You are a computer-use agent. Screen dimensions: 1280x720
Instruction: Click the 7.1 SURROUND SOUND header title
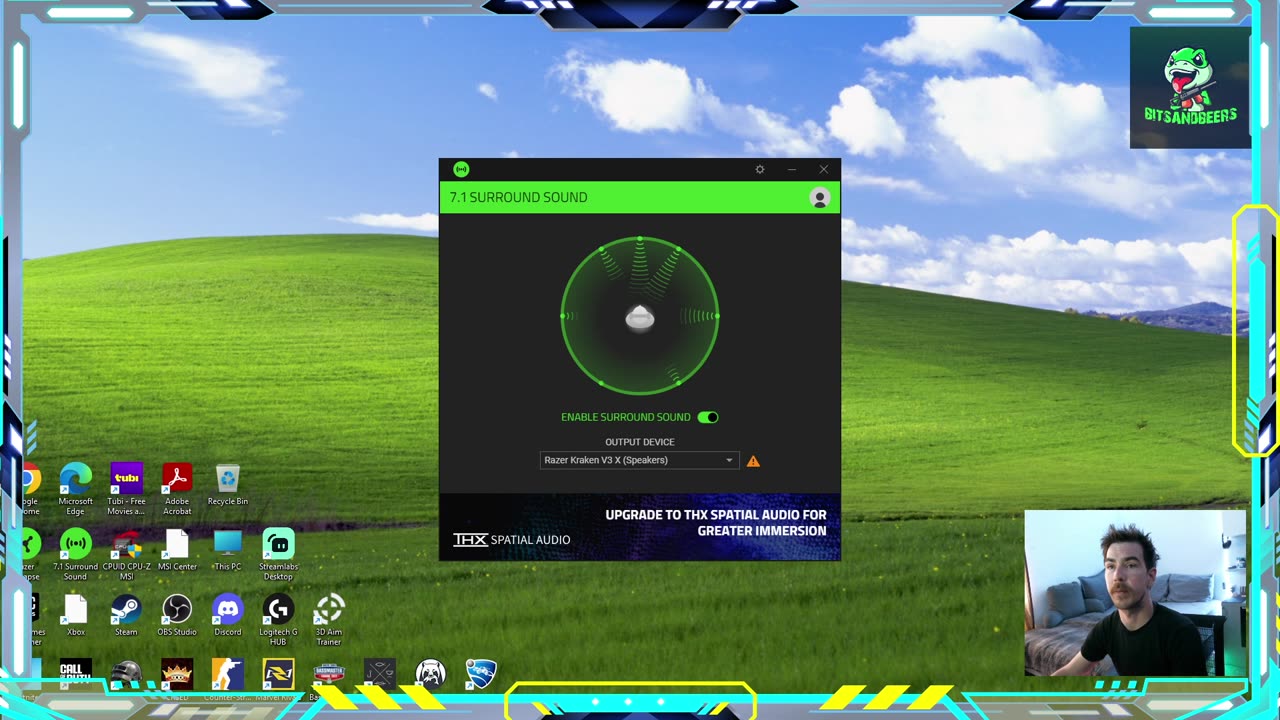(518, 198)
